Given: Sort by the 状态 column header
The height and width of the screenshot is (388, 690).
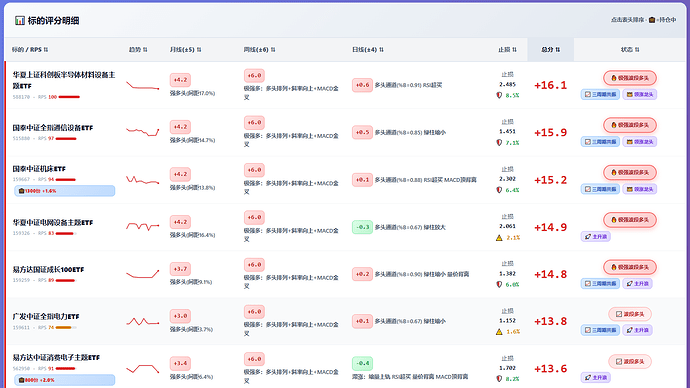Looking at the screenshot, I should point(630,50).
